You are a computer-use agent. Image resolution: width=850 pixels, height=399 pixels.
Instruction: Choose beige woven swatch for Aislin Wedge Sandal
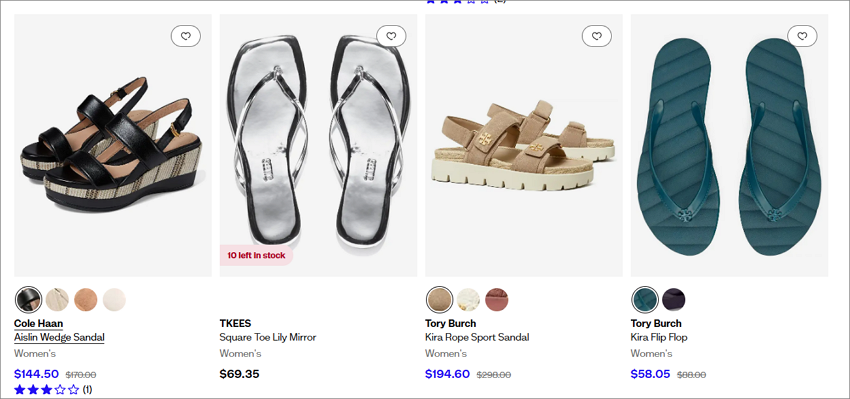(x=57, y=300)
